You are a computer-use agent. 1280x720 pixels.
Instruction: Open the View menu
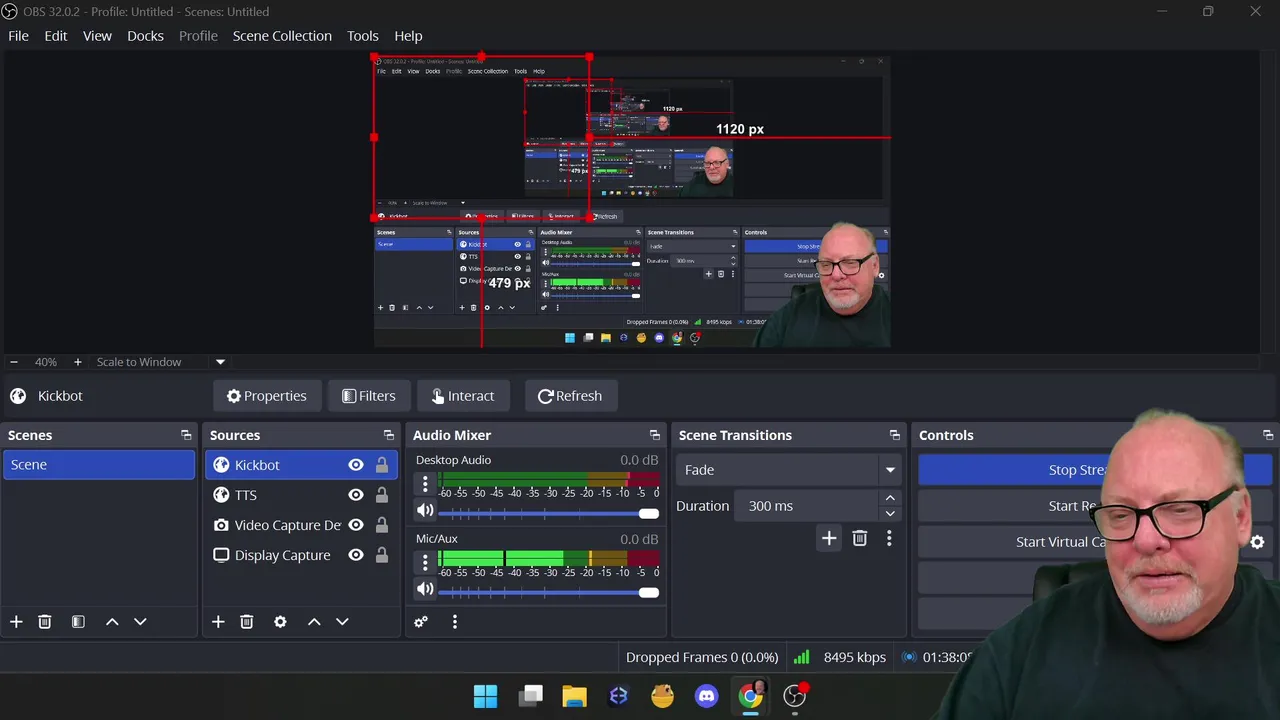97,35
